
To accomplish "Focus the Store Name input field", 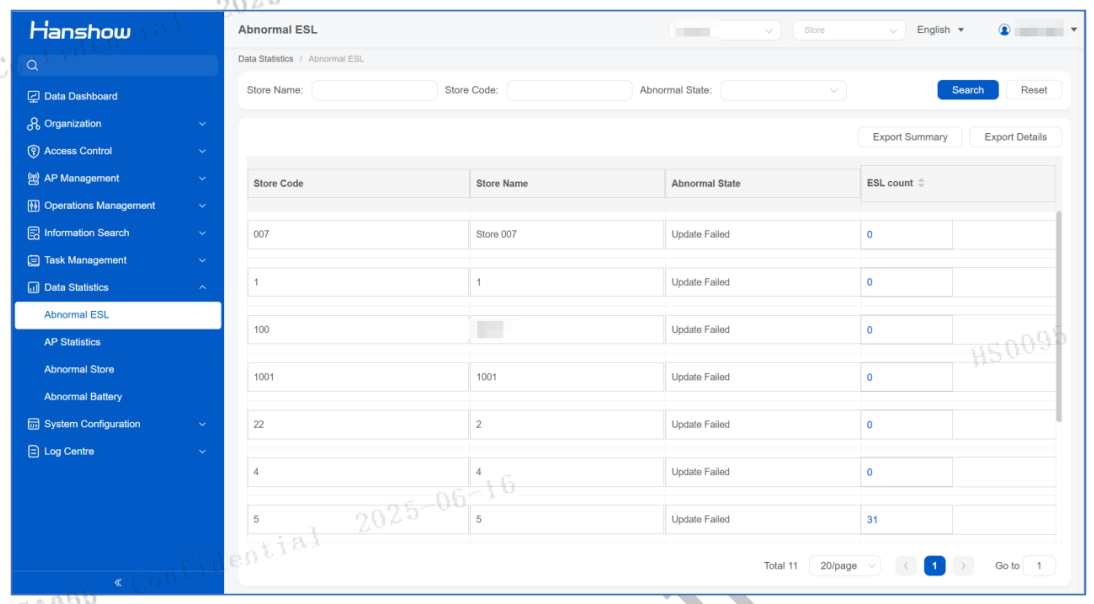I will (375, 90).
